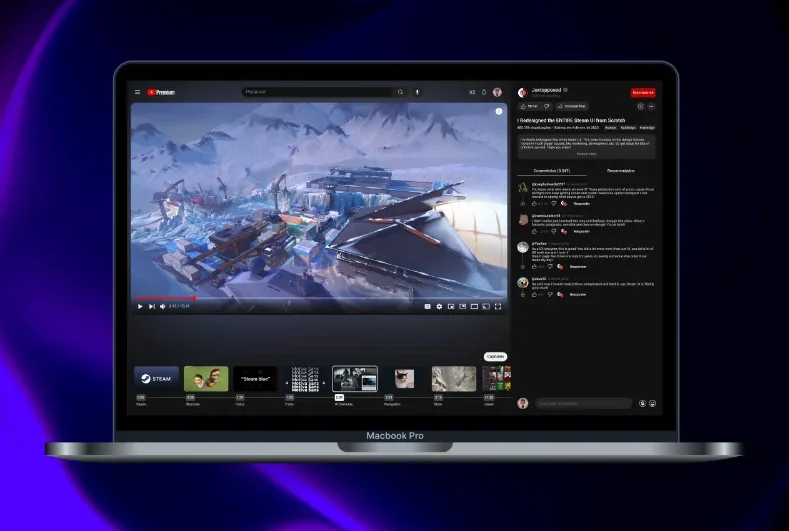
Task: Play the video
Action: point(140,306)
